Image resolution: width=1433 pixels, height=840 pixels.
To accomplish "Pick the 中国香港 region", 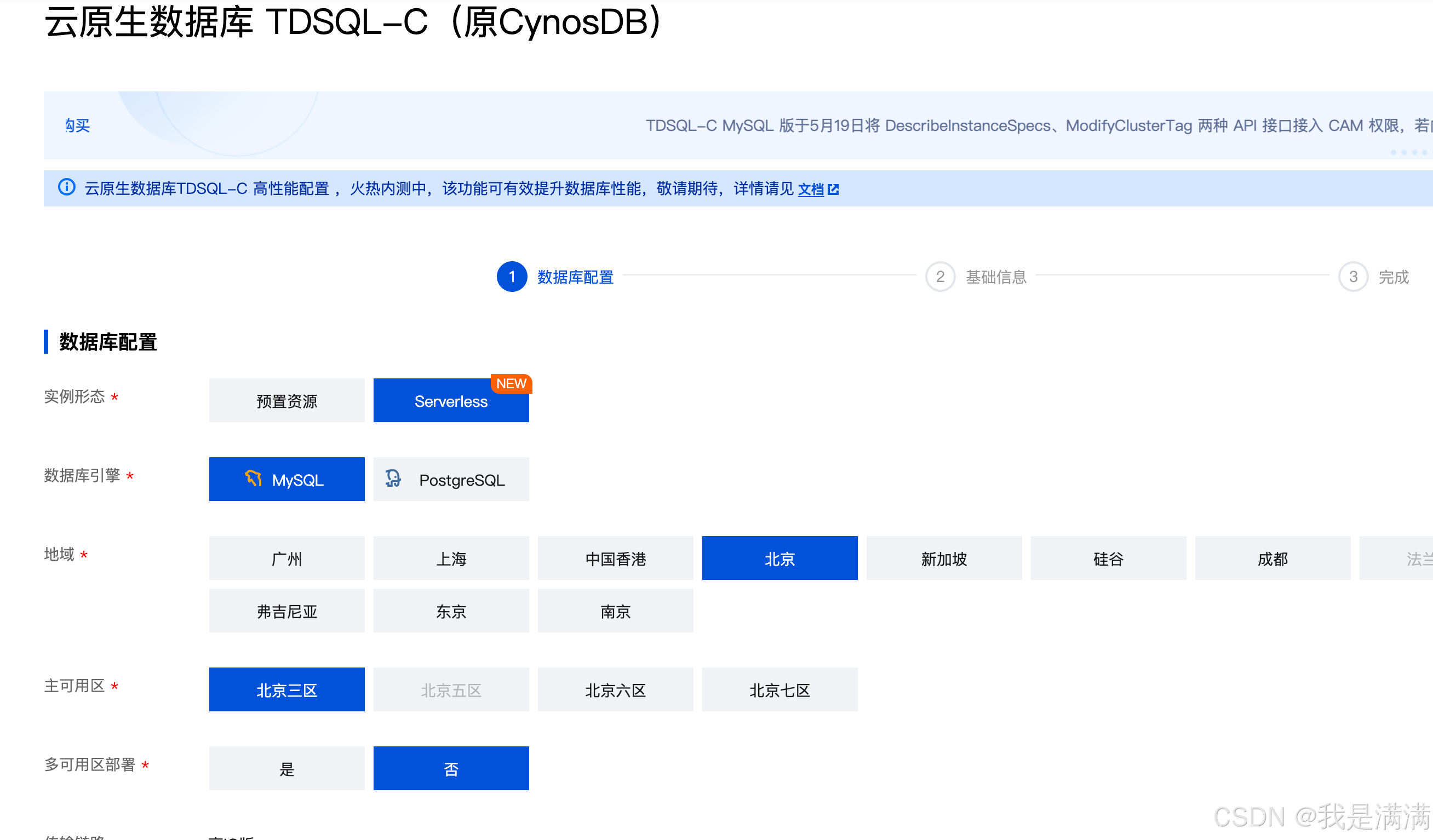I will (x=615, y=558).
